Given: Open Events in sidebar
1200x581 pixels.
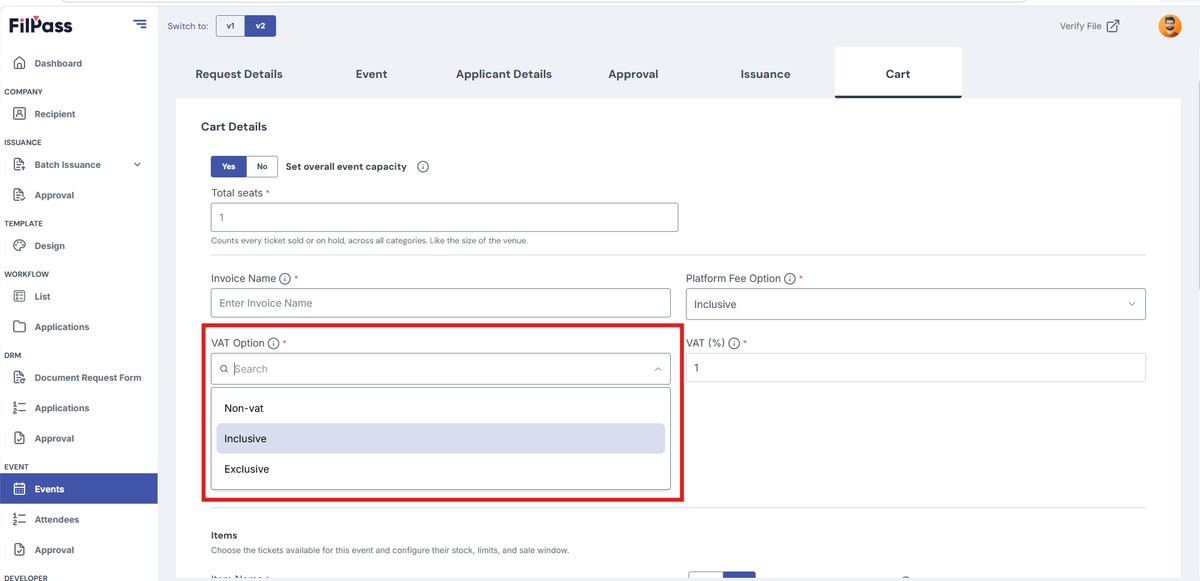Looking at the screenshot, I should pos(79,489).
